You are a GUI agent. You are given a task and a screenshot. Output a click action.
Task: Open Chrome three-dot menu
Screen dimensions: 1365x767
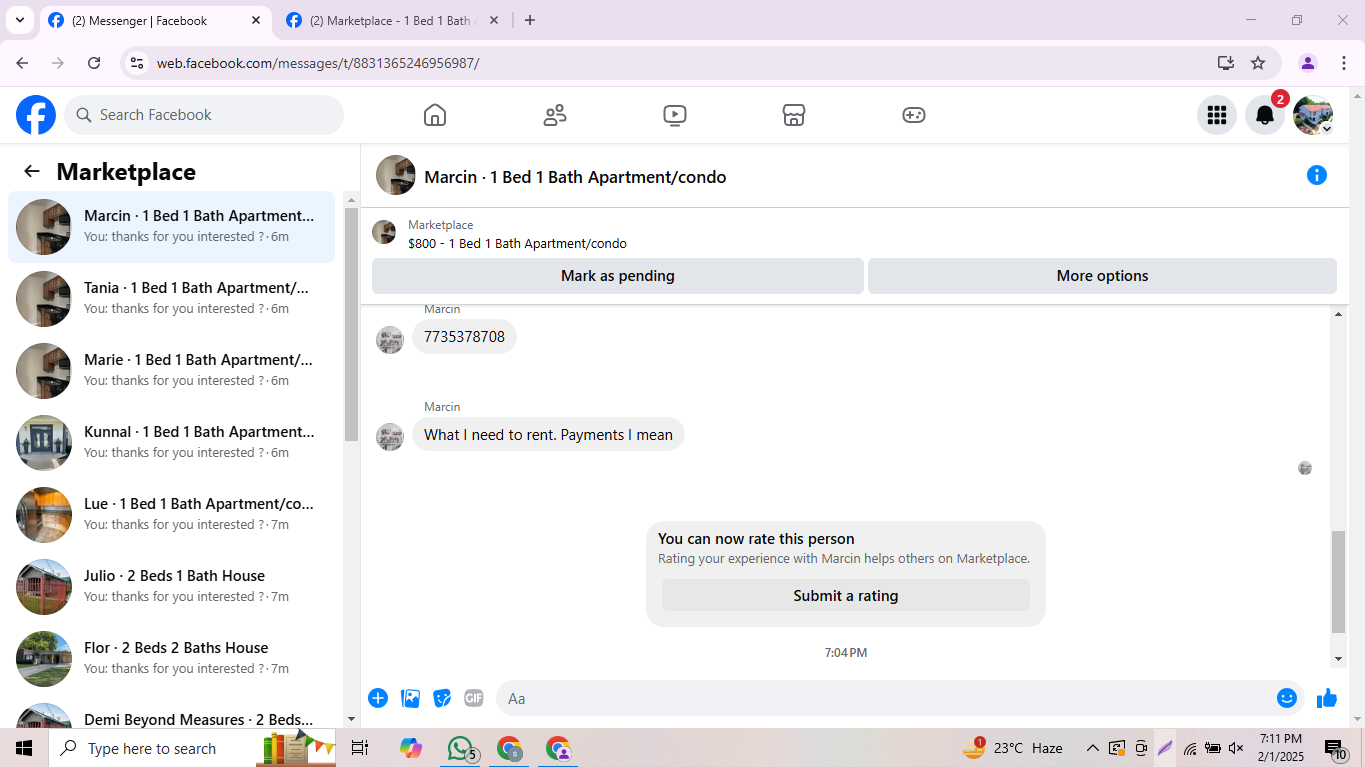pyautogui.click(x=1343, y=63)
